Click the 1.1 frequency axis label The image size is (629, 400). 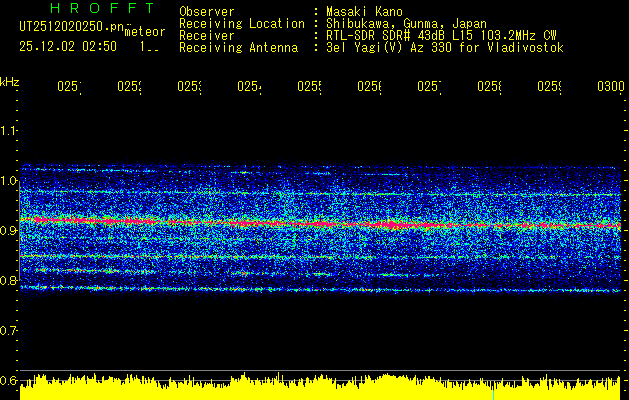(x=8, y=130)
